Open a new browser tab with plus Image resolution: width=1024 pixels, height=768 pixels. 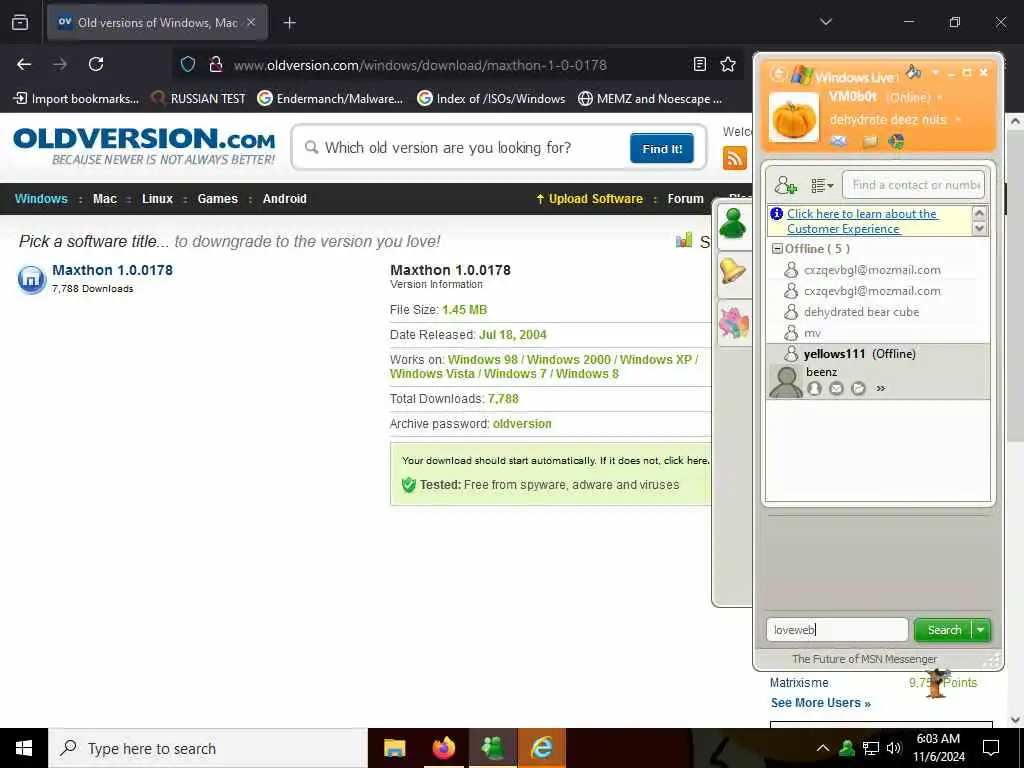pyautogui.click(x=289, y=23)
